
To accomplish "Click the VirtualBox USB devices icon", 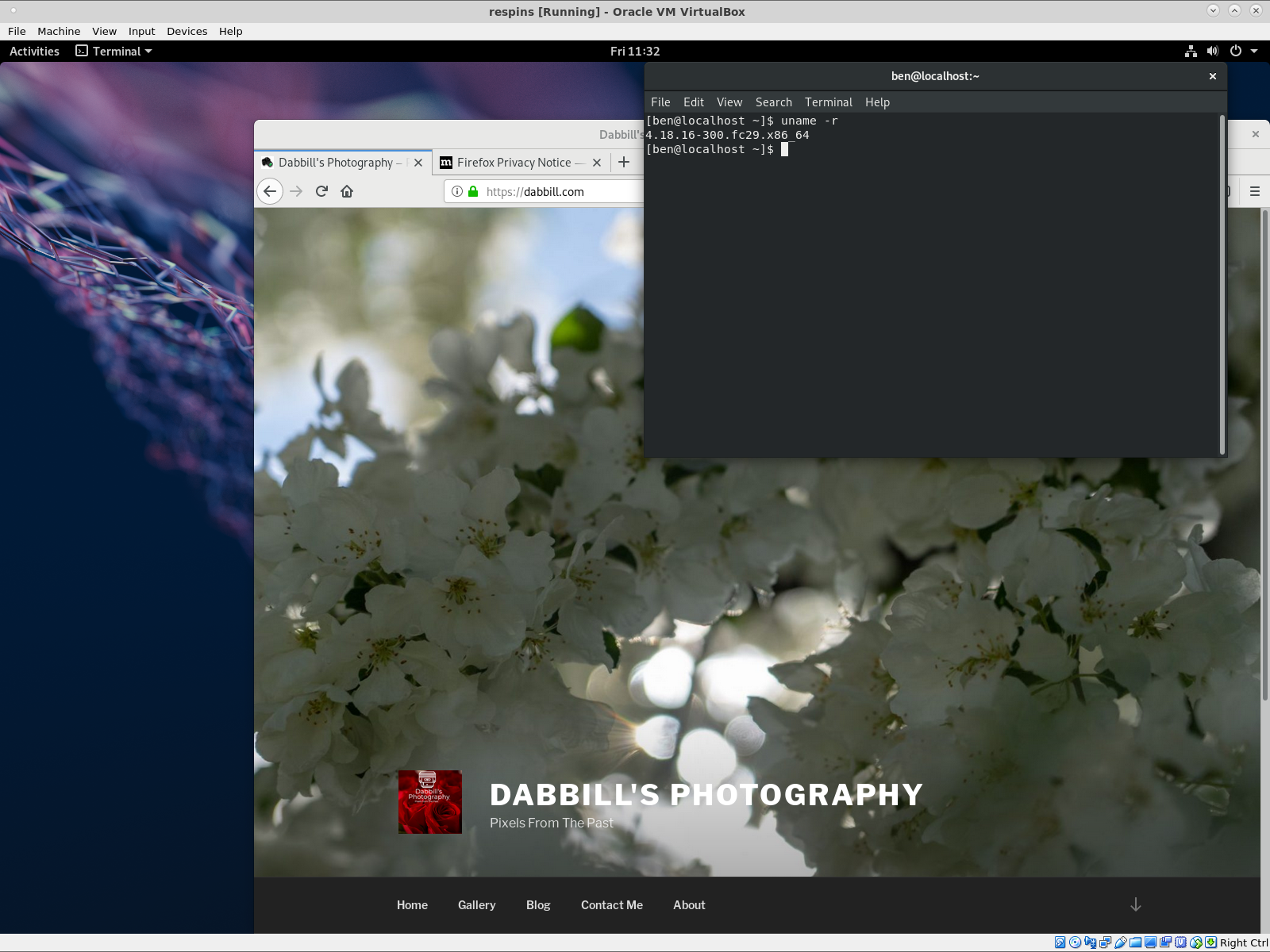I will coord(1121,942).
